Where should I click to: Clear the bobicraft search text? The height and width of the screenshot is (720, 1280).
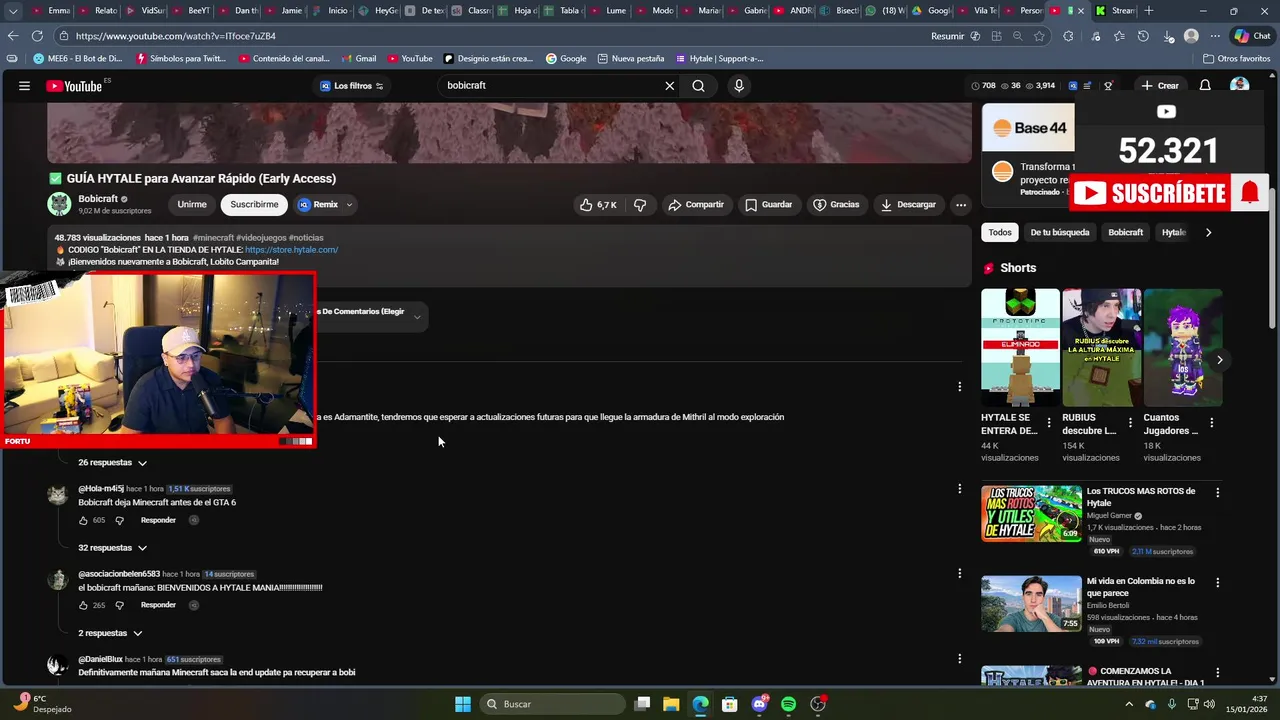pyautogui.click(x=670, y=86)
